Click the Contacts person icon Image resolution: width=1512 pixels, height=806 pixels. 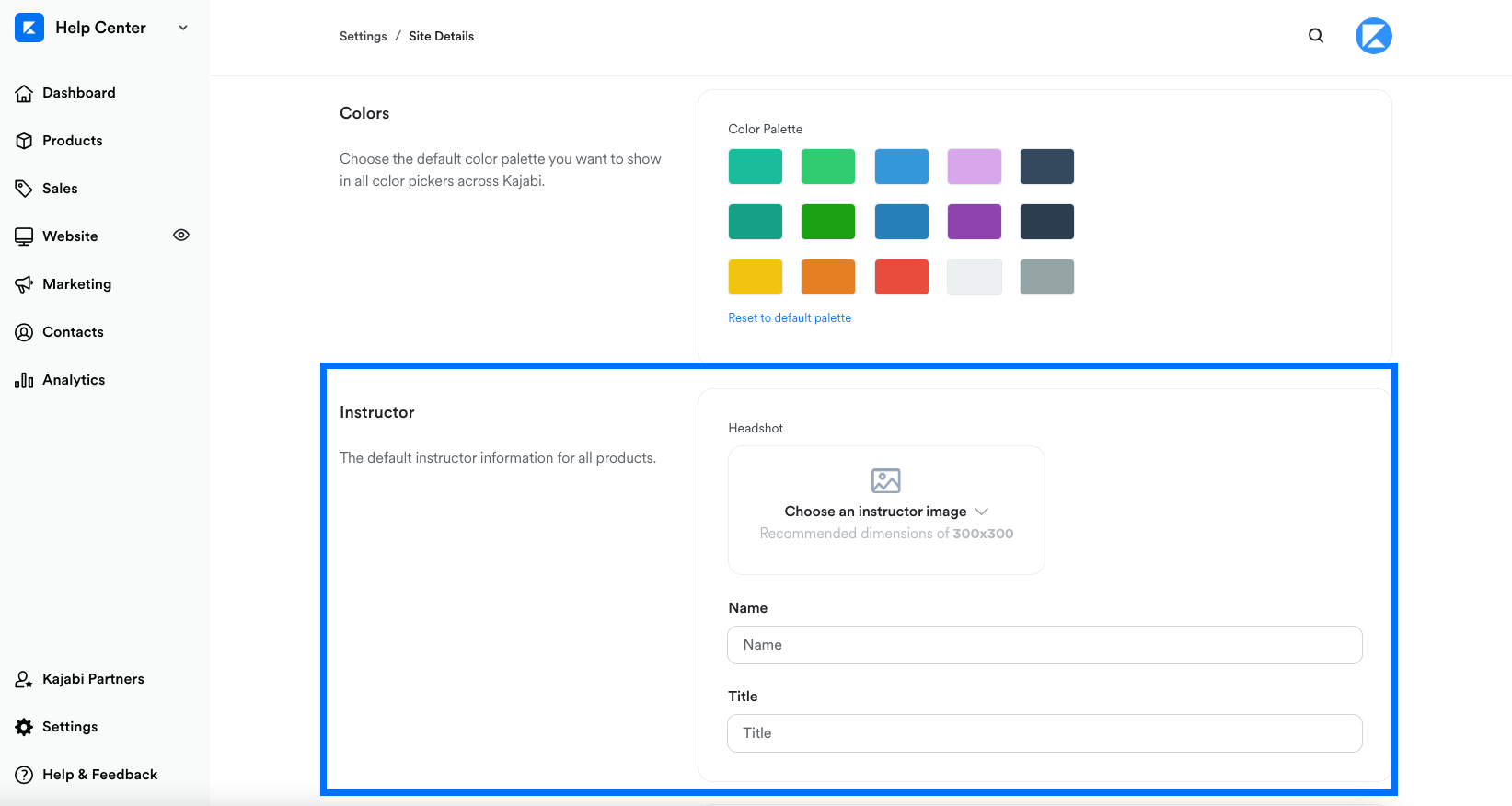tap(24, 332)
